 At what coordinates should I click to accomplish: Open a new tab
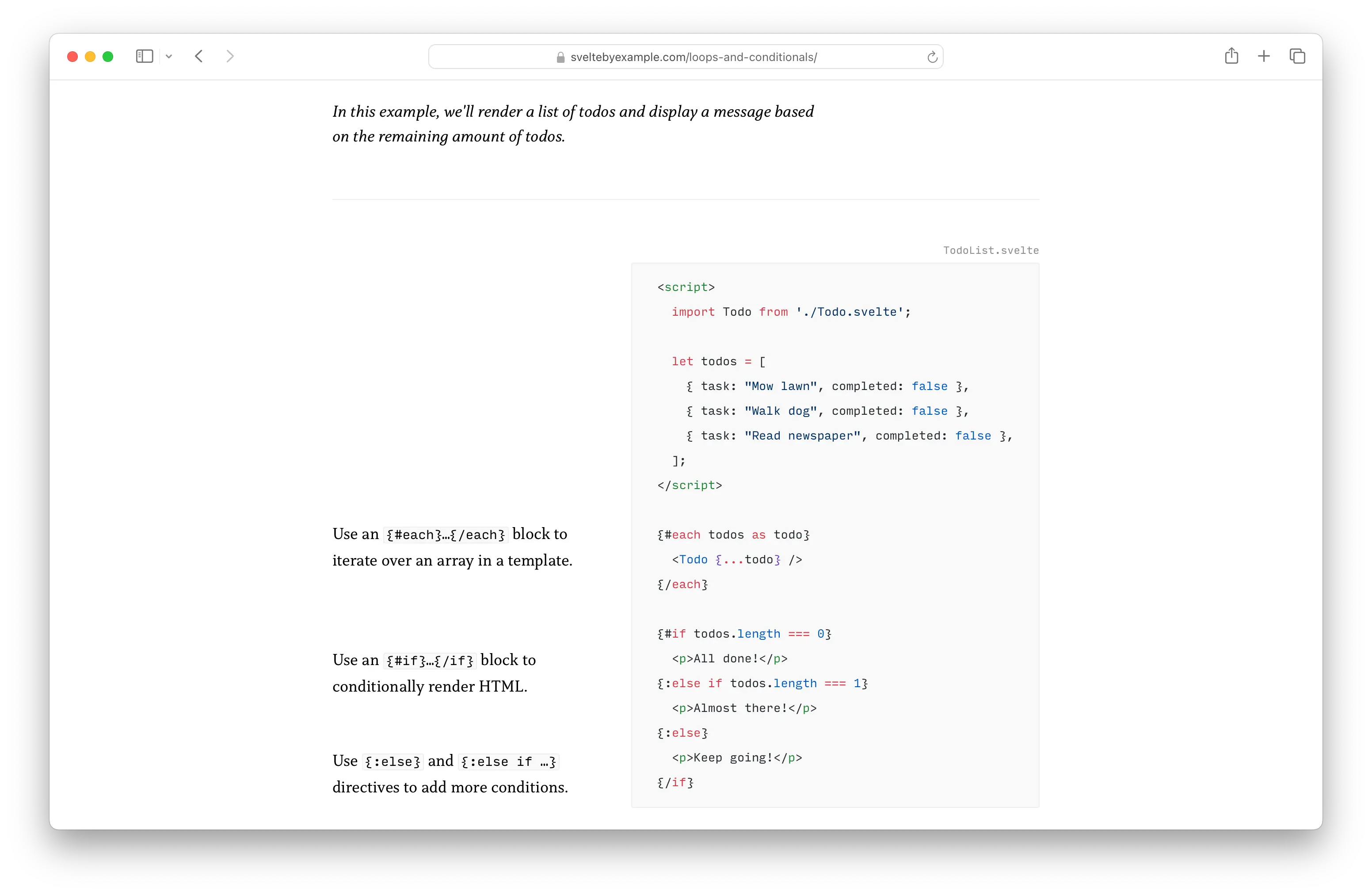pyautogui.click(x=1264, y=55)
